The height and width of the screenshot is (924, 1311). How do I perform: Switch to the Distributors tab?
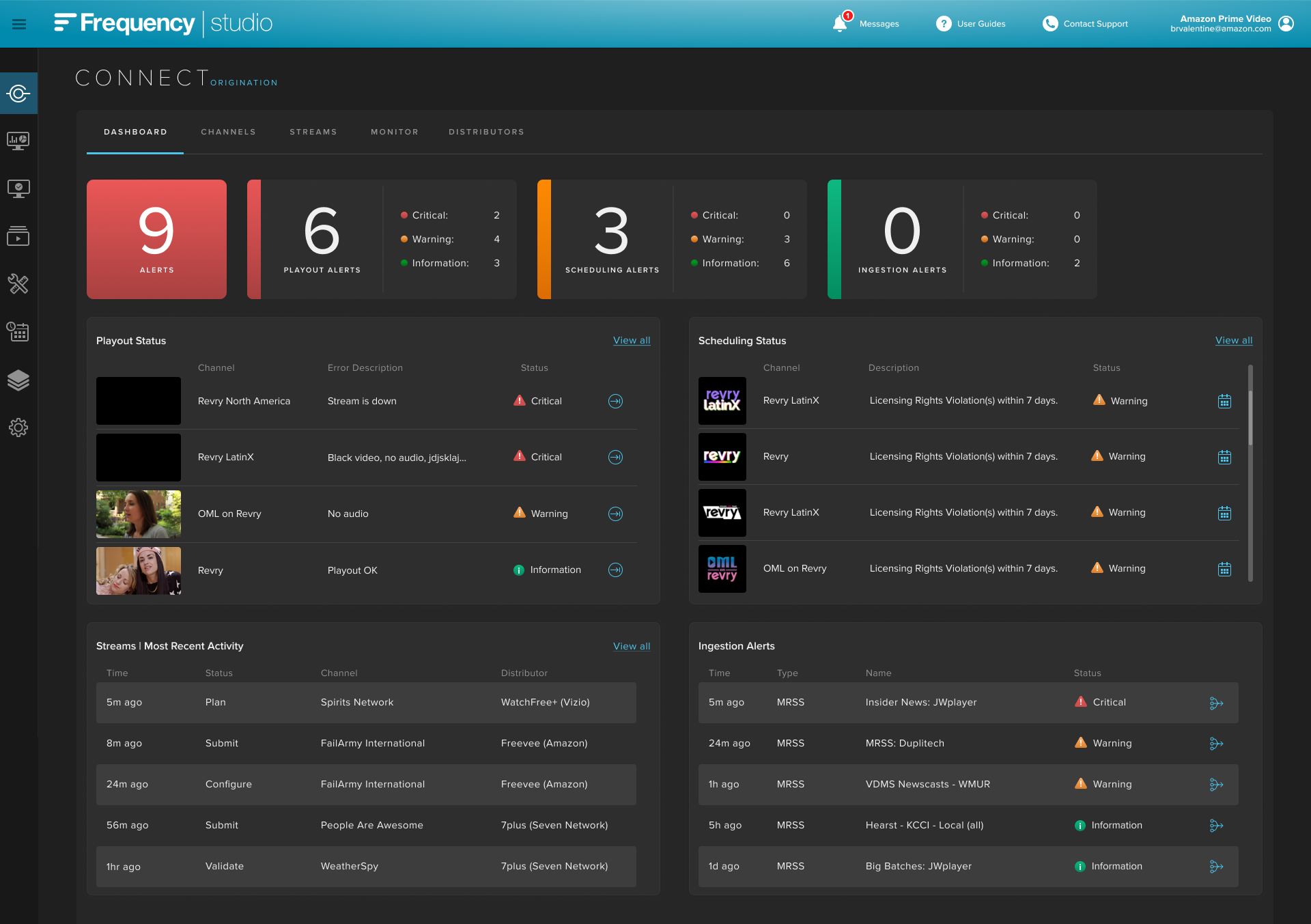486,132
